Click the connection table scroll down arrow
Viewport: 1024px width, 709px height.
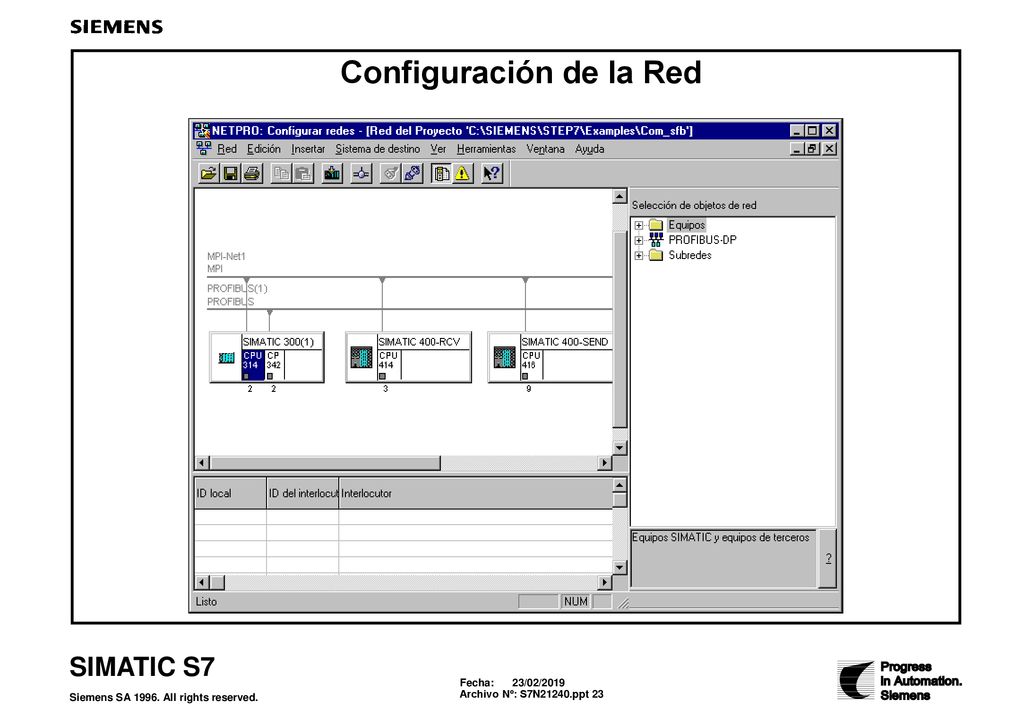620,567
